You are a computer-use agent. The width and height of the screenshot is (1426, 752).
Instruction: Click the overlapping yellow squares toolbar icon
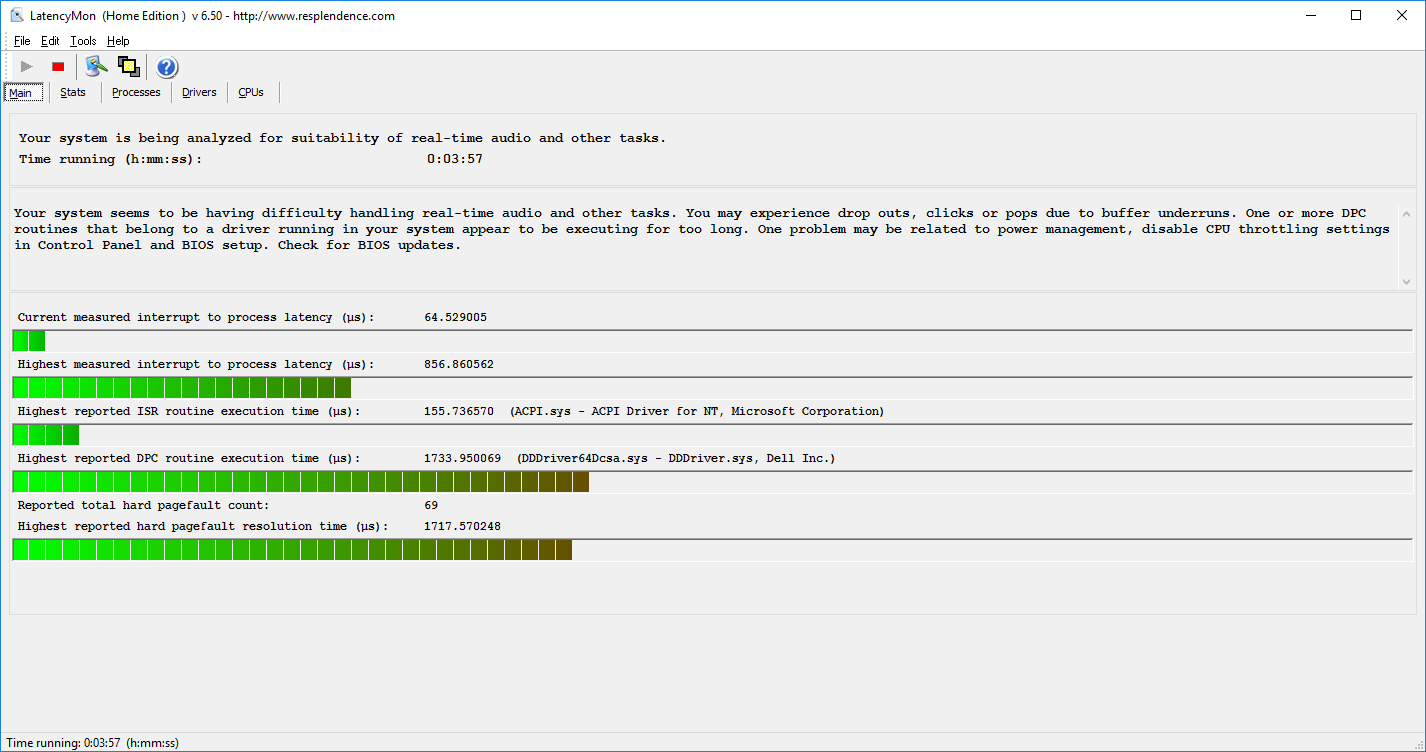click(x=128, y=67)
